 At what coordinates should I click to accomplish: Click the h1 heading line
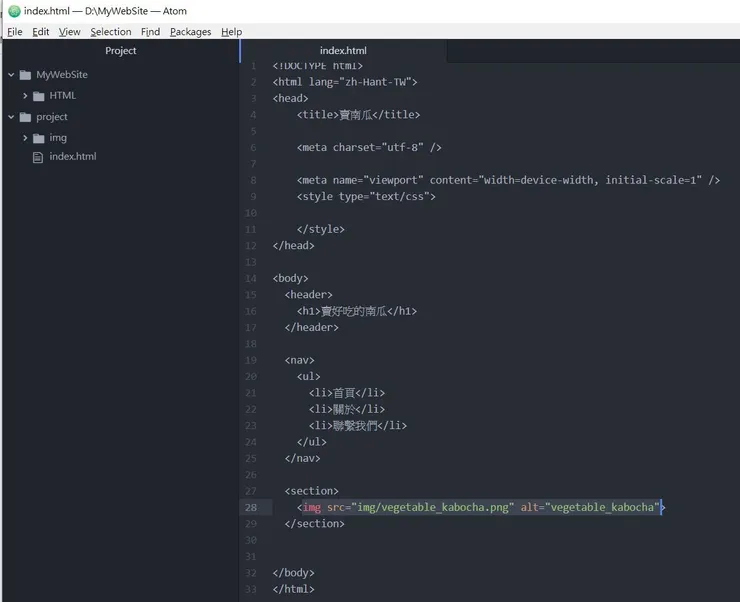[357, 311]
